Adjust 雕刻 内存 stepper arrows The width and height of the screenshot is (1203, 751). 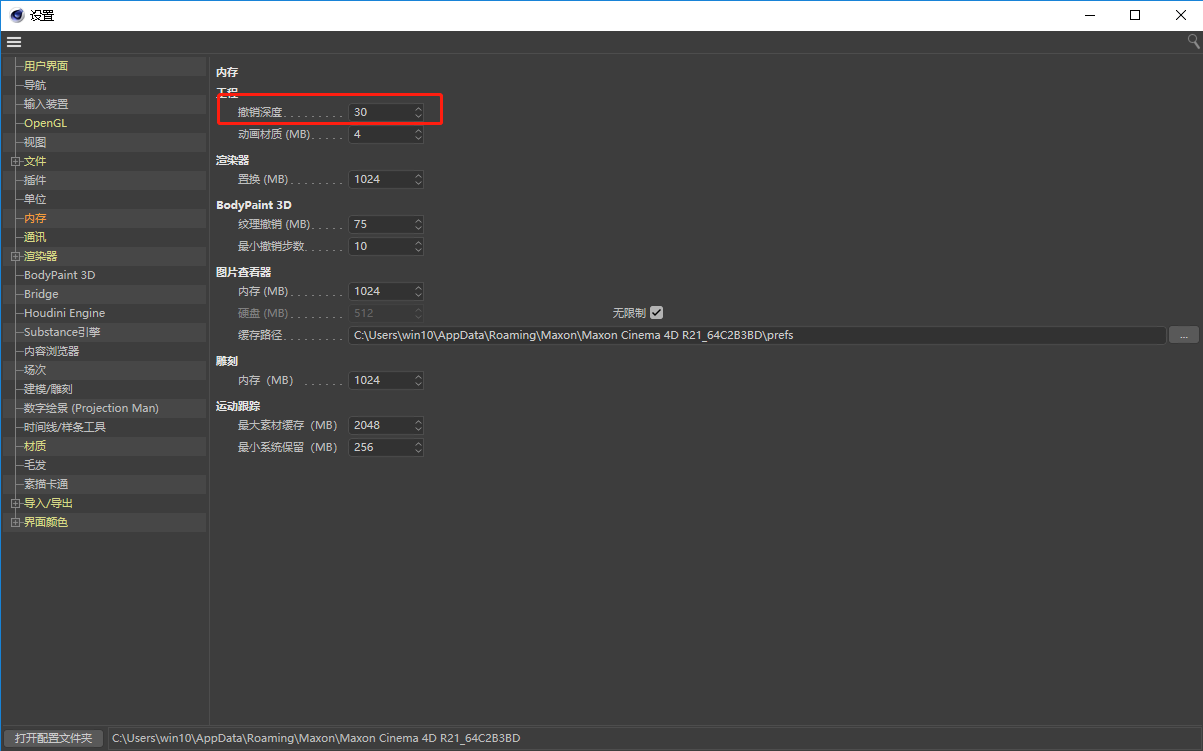pyautogui.click(x=418, y=380)
